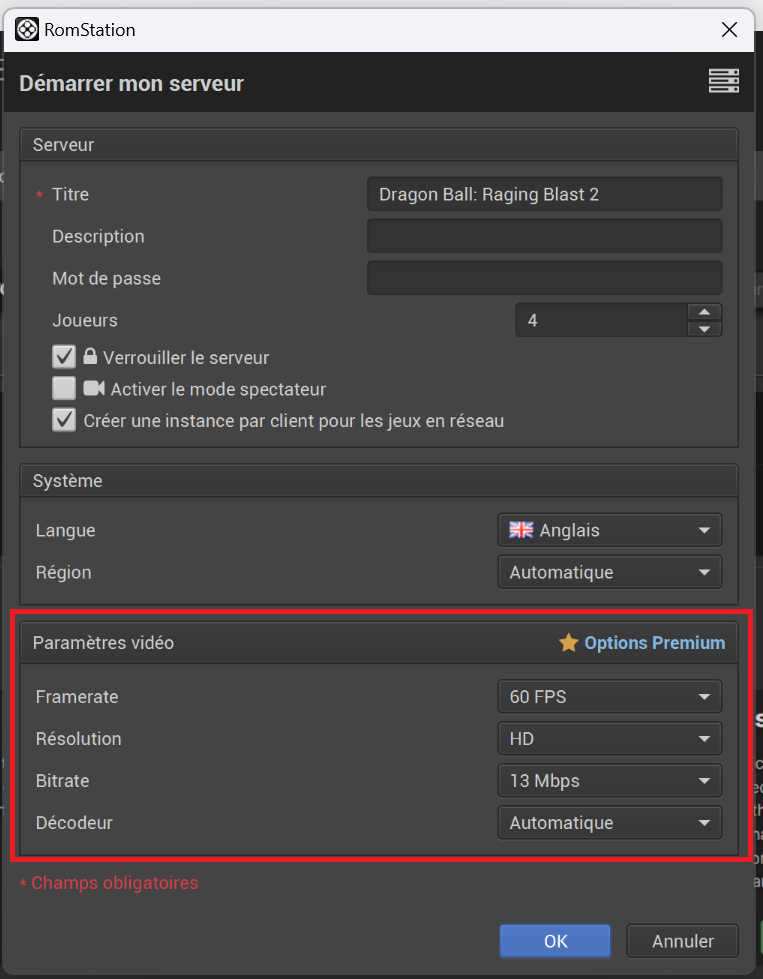Viewport: 763px width, 979px height.
Task: Confirm with the OK button
Action: point(555,941)
